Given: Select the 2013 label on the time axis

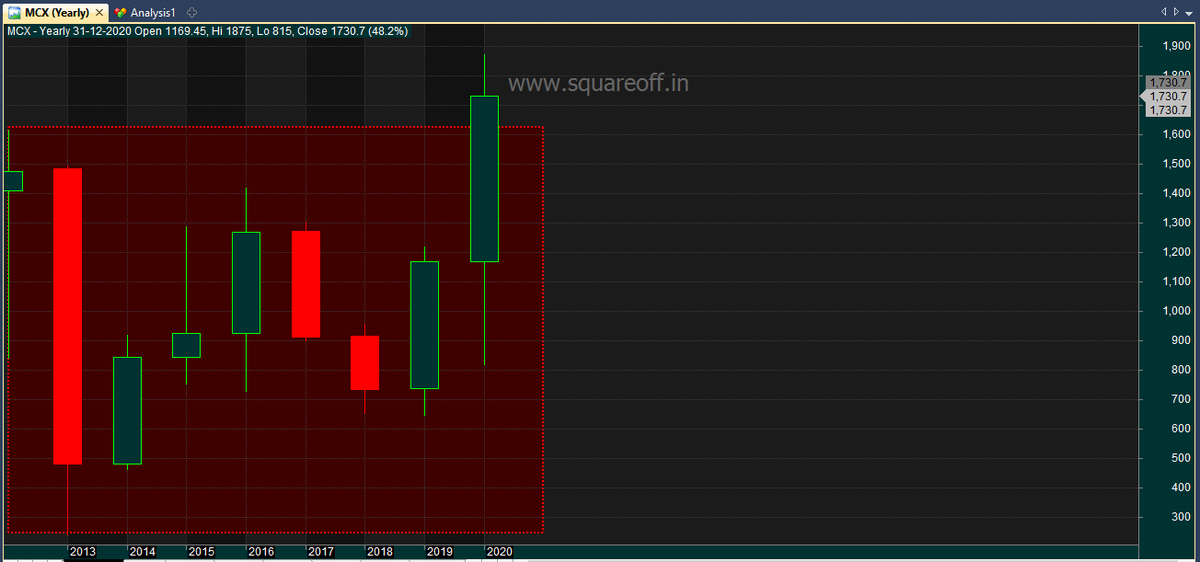Looking at the screenshot, I should coord(82,552).
